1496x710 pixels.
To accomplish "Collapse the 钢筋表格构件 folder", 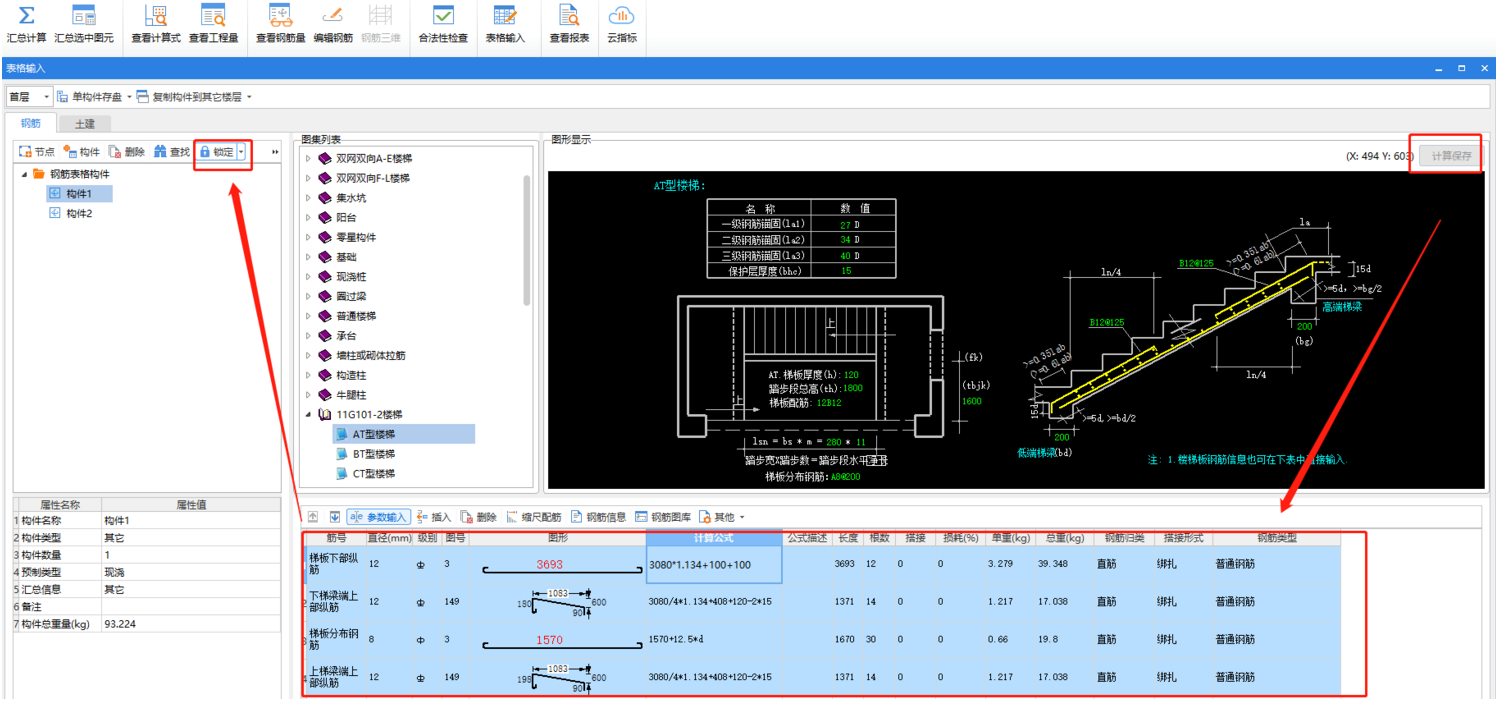I will coord(24,174).
